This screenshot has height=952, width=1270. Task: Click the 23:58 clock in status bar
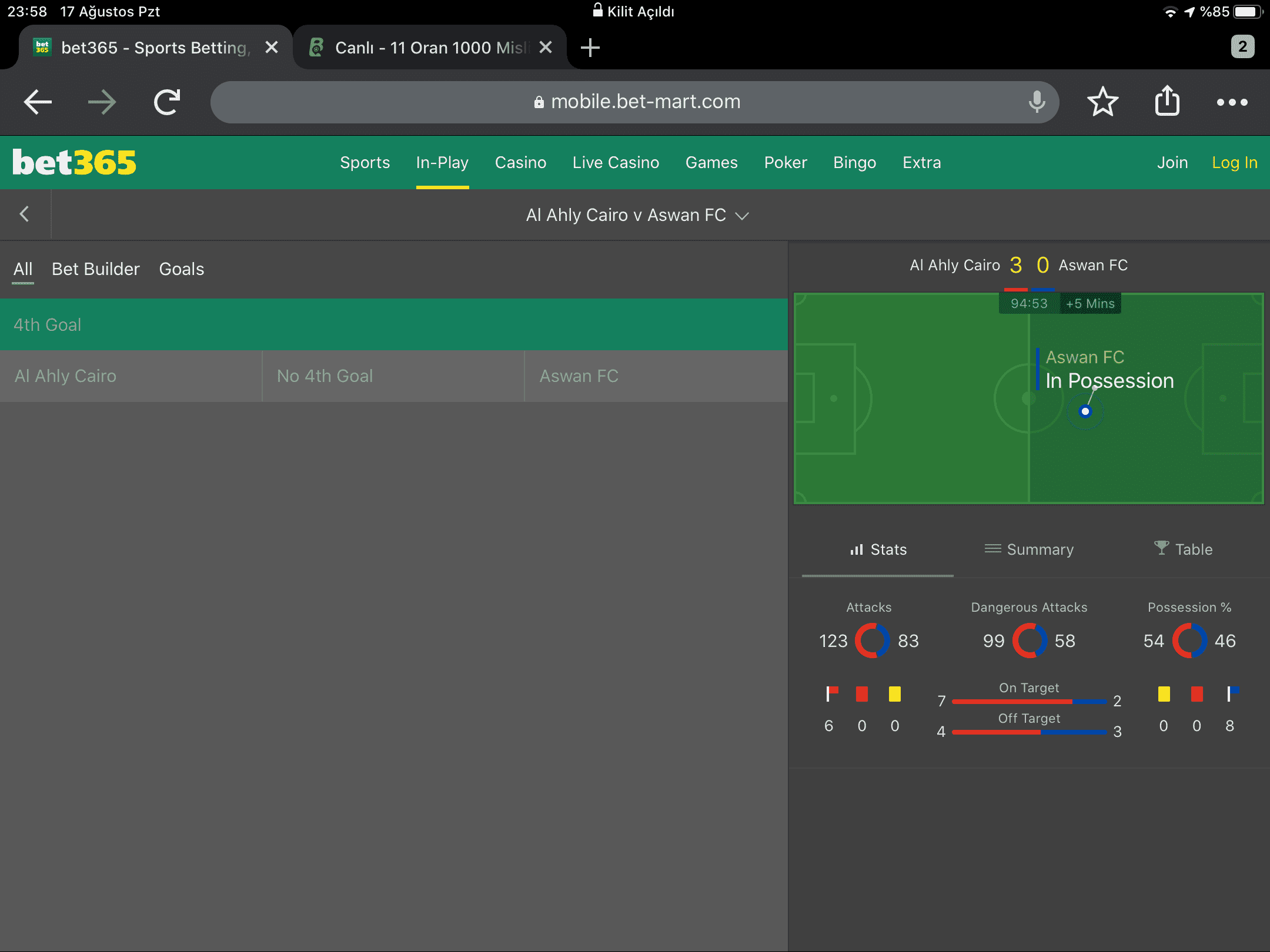point(27,12)
